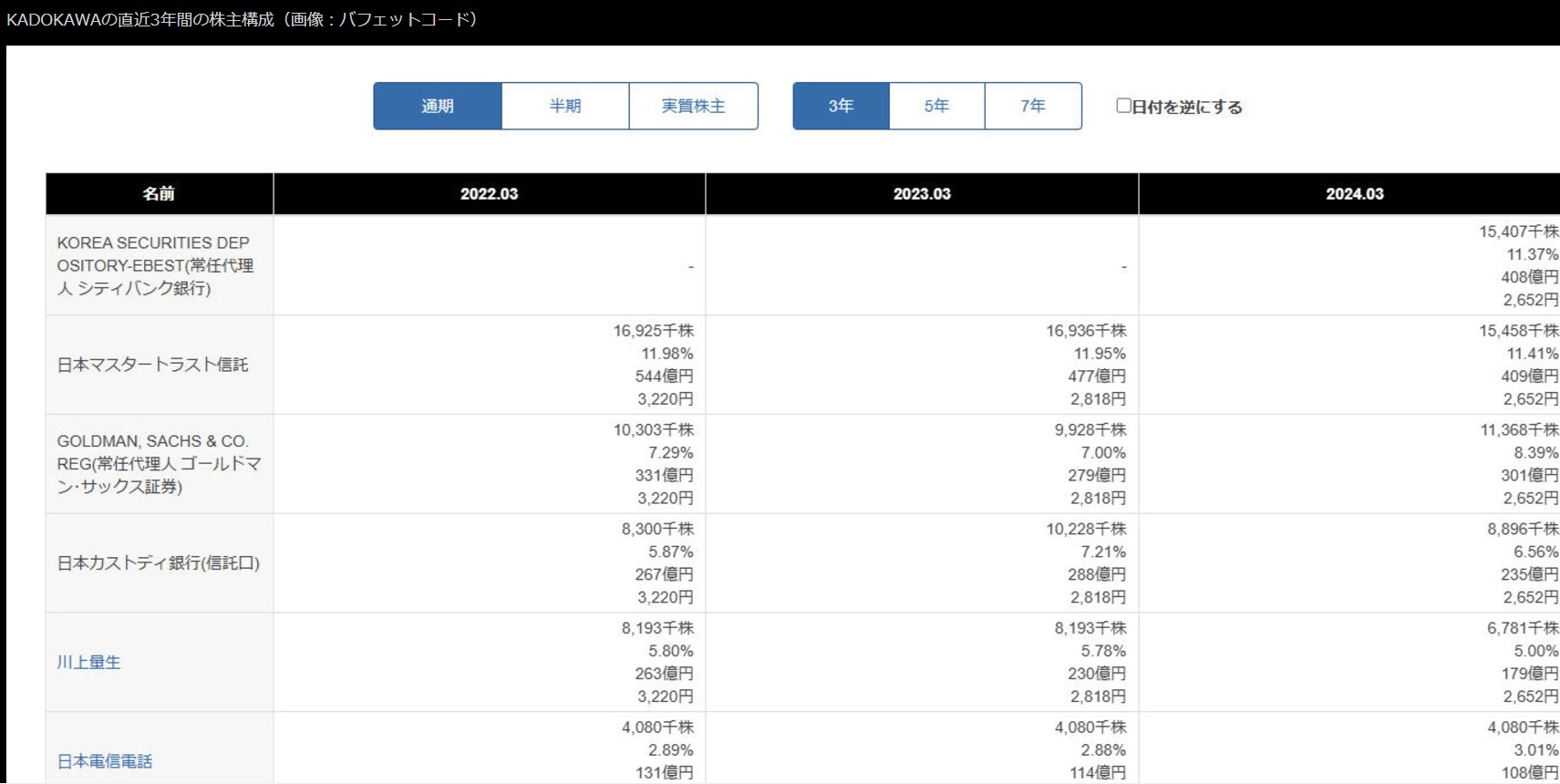Open the 実質株主 tab
This screenshot has height=784, width=1560.
tap(693, 106)
